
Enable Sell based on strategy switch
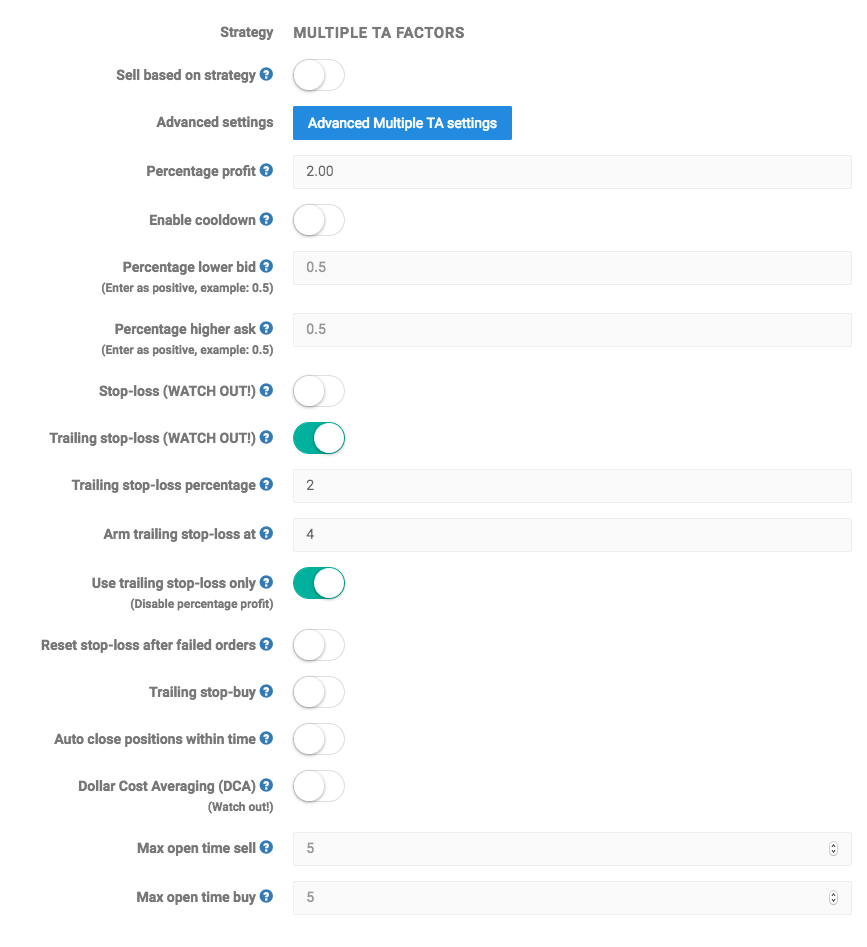(x=319, y=75)
